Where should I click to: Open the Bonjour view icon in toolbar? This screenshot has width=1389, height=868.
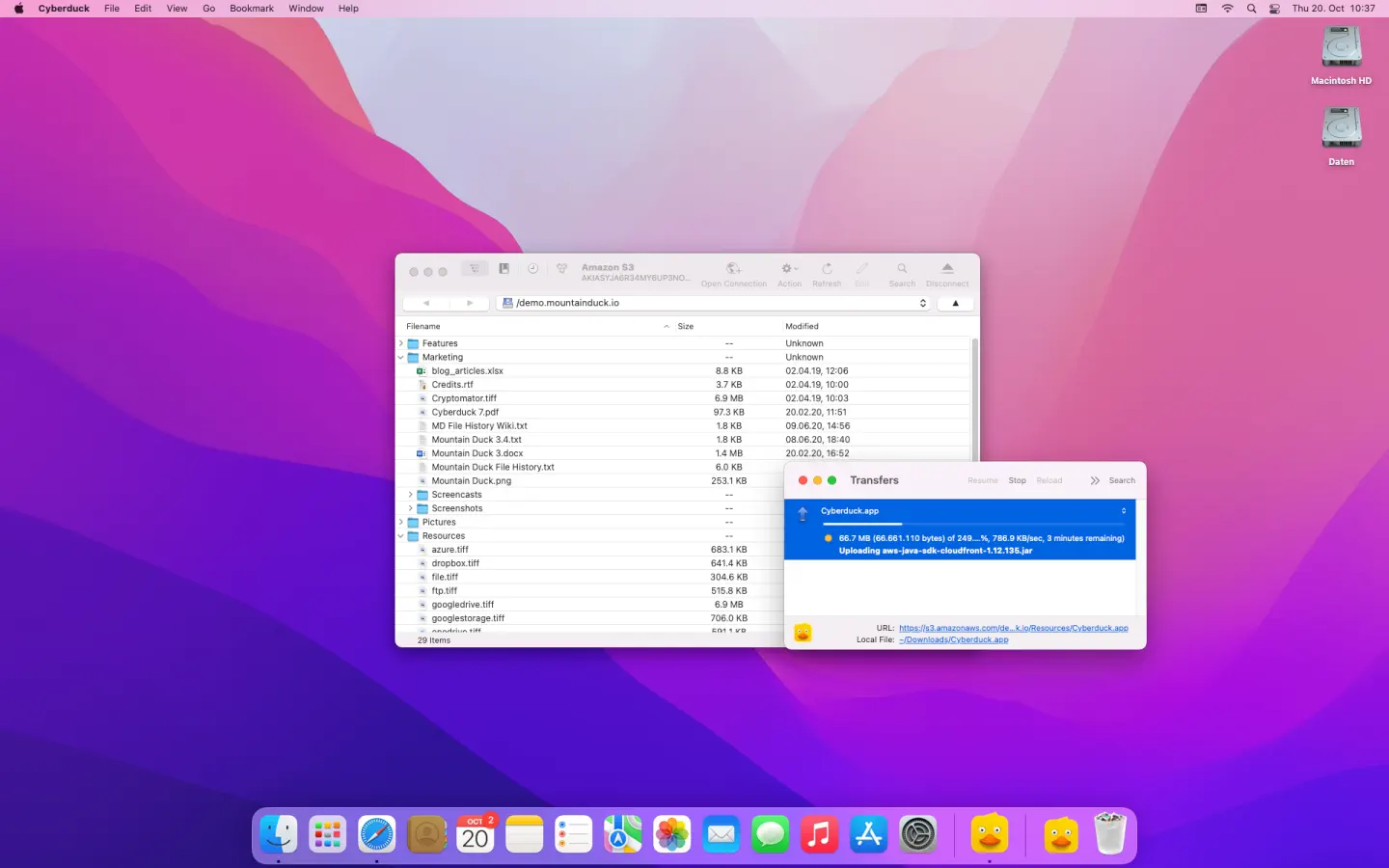561,269
